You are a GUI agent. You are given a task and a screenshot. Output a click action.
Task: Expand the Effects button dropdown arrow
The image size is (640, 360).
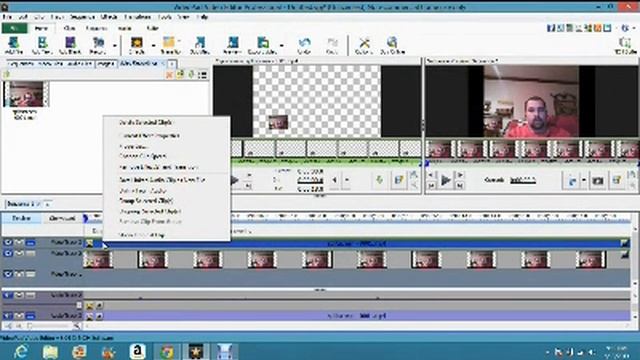tap(153, 45)
